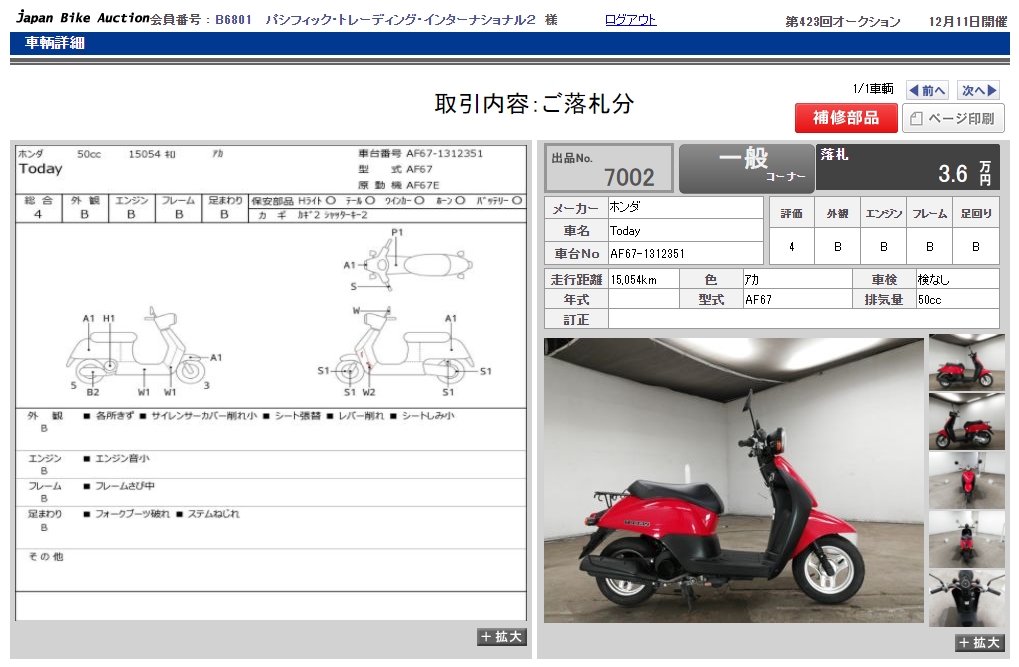Click the 会員番号 B6801 member number
The image size is (1019, 667).
(201, 20)
